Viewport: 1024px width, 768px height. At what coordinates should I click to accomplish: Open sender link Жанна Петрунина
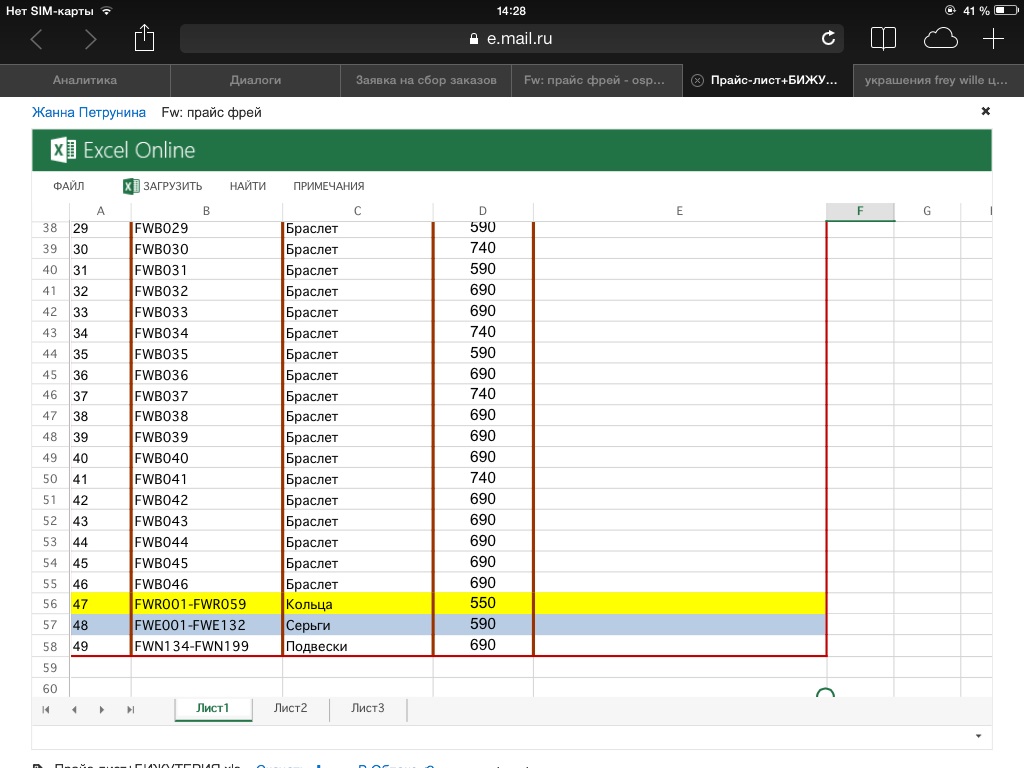(89, 113)
